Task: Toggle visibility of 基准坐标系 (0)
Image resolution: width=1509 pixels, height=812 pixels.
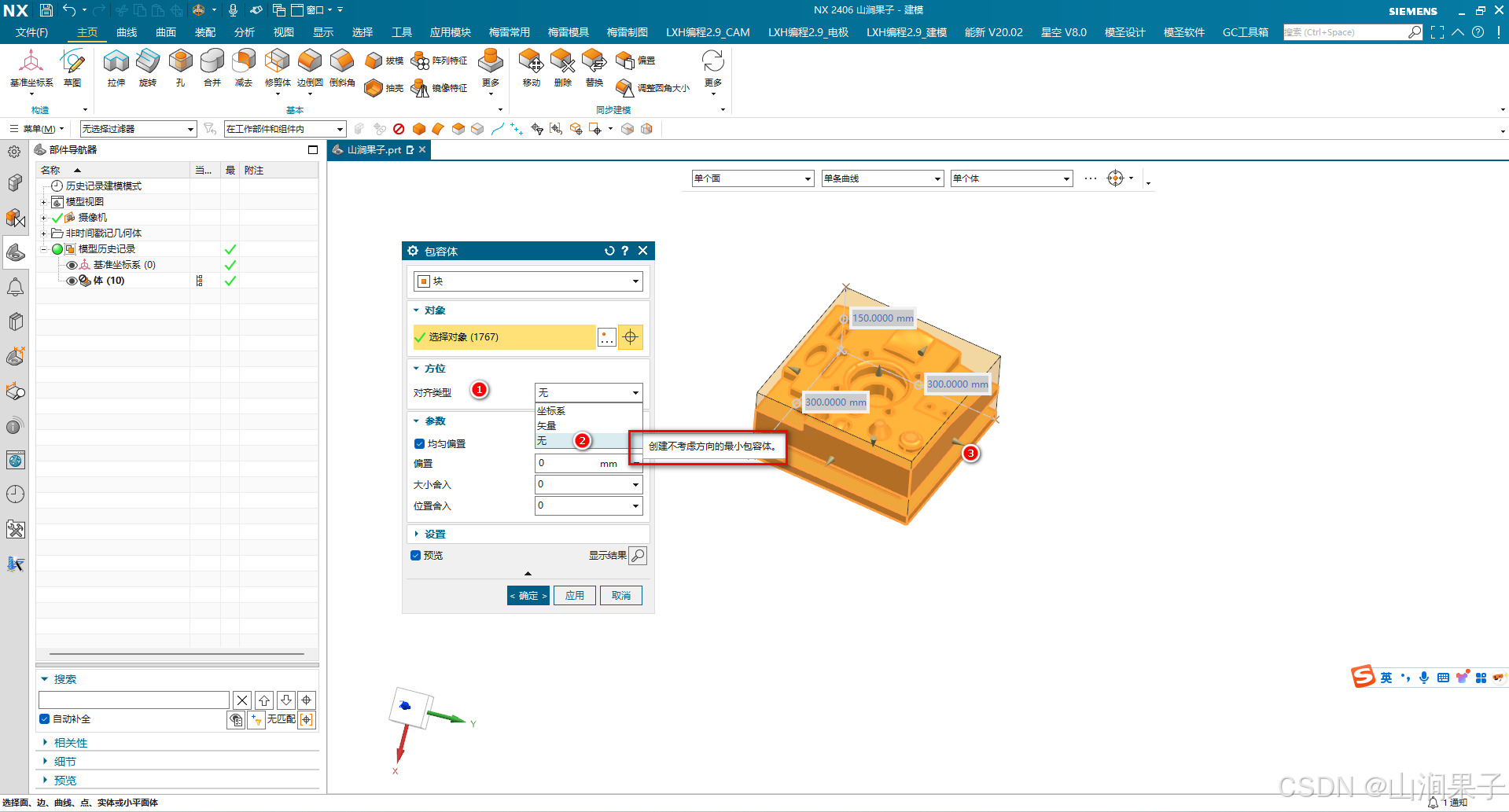Action: tap(72, 265)
